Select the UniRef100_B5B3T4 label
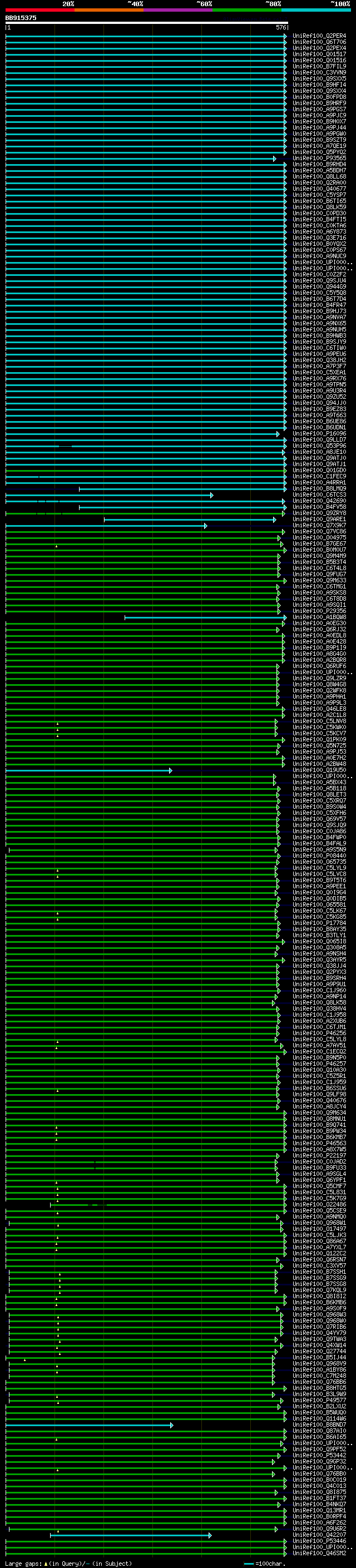This screenshot has height=1568, width=356. coord(319,562)
